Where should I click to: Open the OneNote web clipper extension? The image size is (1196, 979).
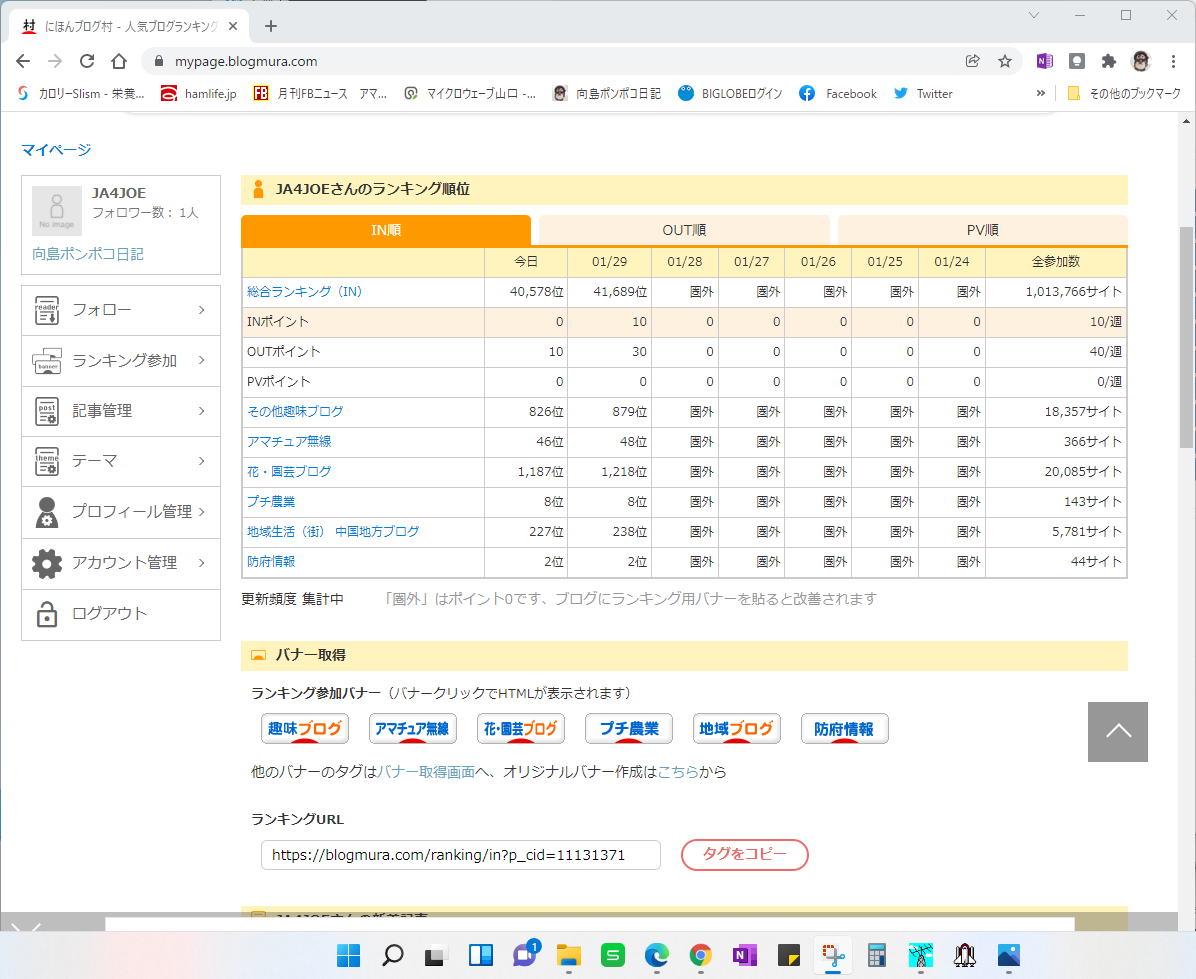pyautogui.click(x=1045, y=61)
